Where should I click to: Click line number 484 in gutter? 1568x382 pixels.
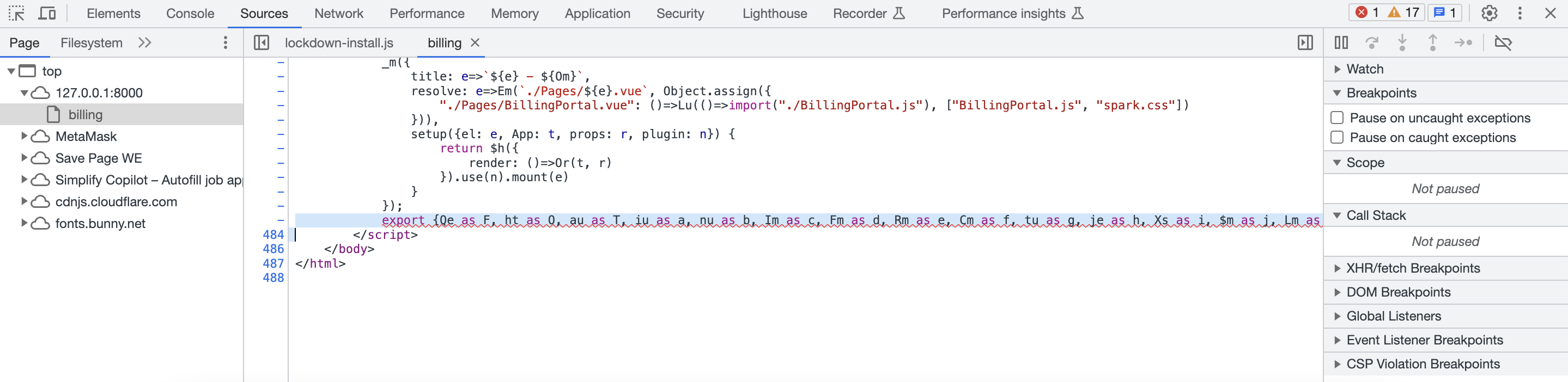[274, 235]
